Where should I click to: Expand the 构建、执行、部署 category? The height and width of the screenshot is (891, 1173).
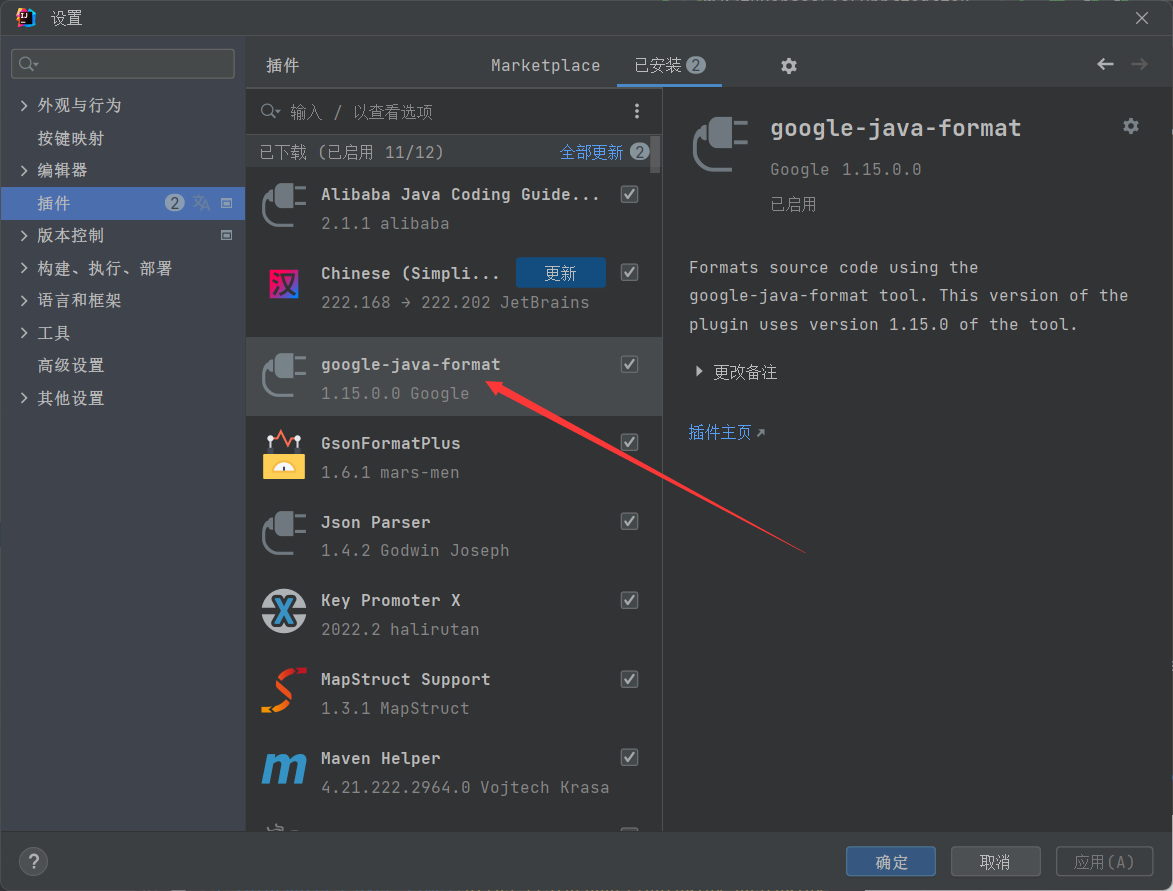(24, 268)
